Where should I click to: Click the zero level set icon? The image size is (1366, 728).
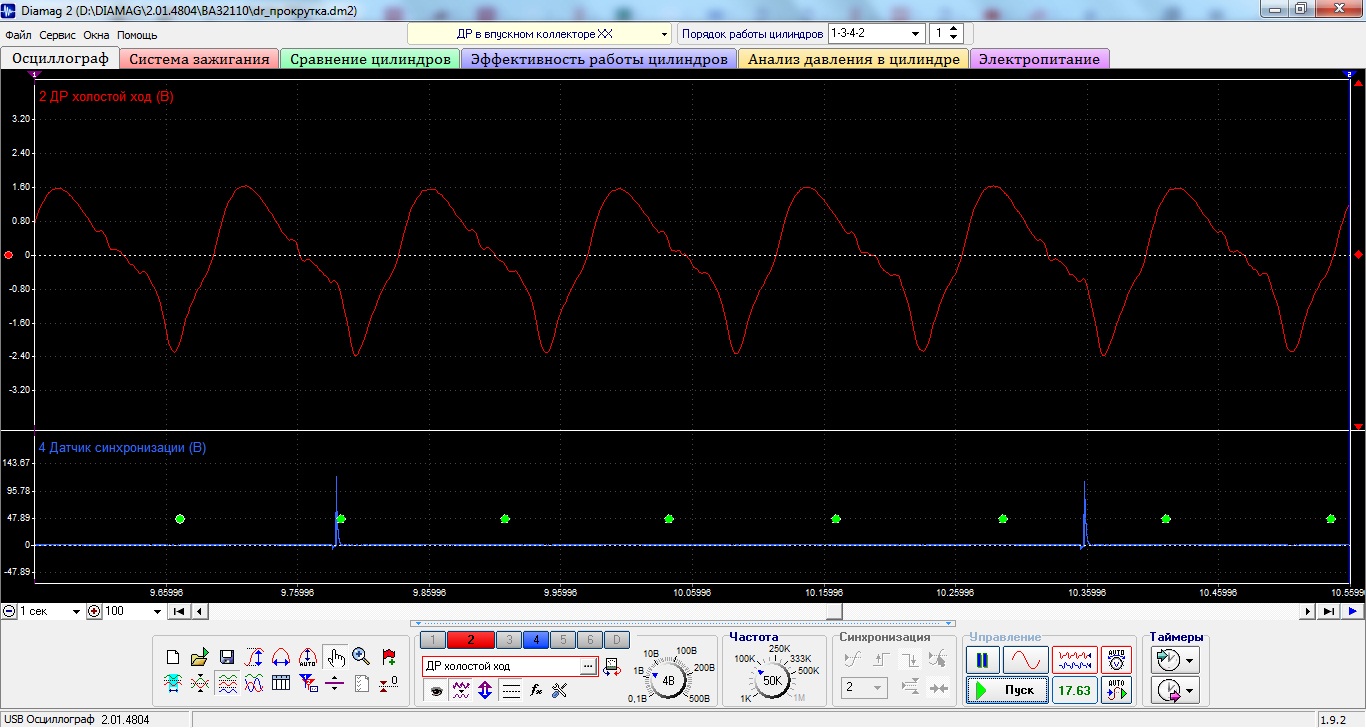[x=389, y=684]
